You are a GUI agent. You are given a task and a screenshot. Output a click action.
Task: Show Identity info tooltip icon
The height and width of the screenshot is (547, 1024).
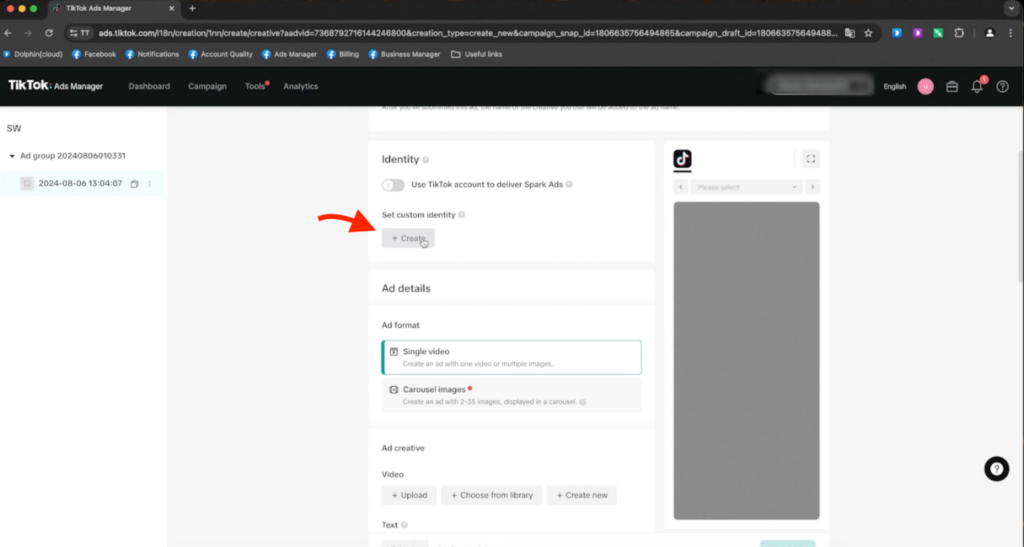pos(426,160)
